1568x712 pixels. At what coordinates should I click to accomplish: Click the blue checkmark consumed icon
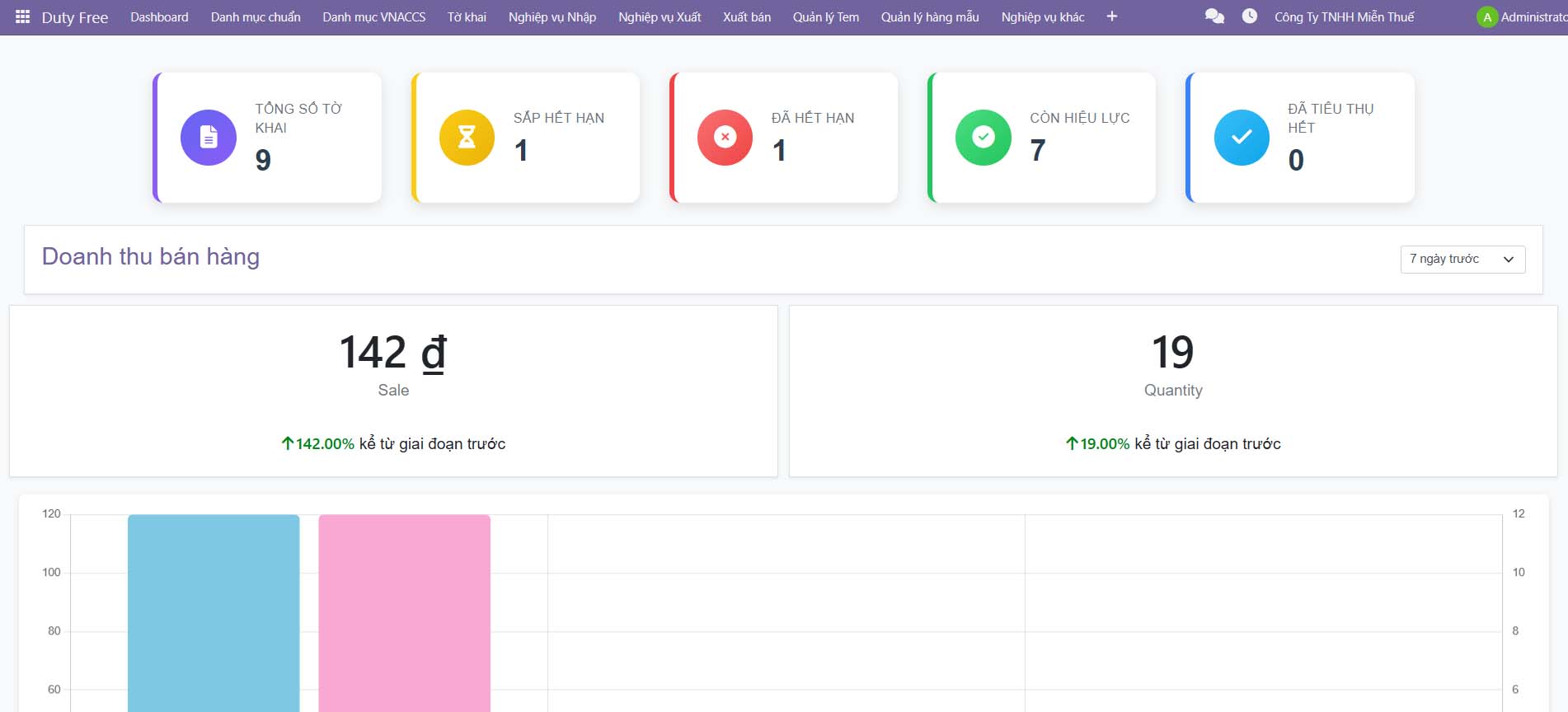coord(1241,138)
